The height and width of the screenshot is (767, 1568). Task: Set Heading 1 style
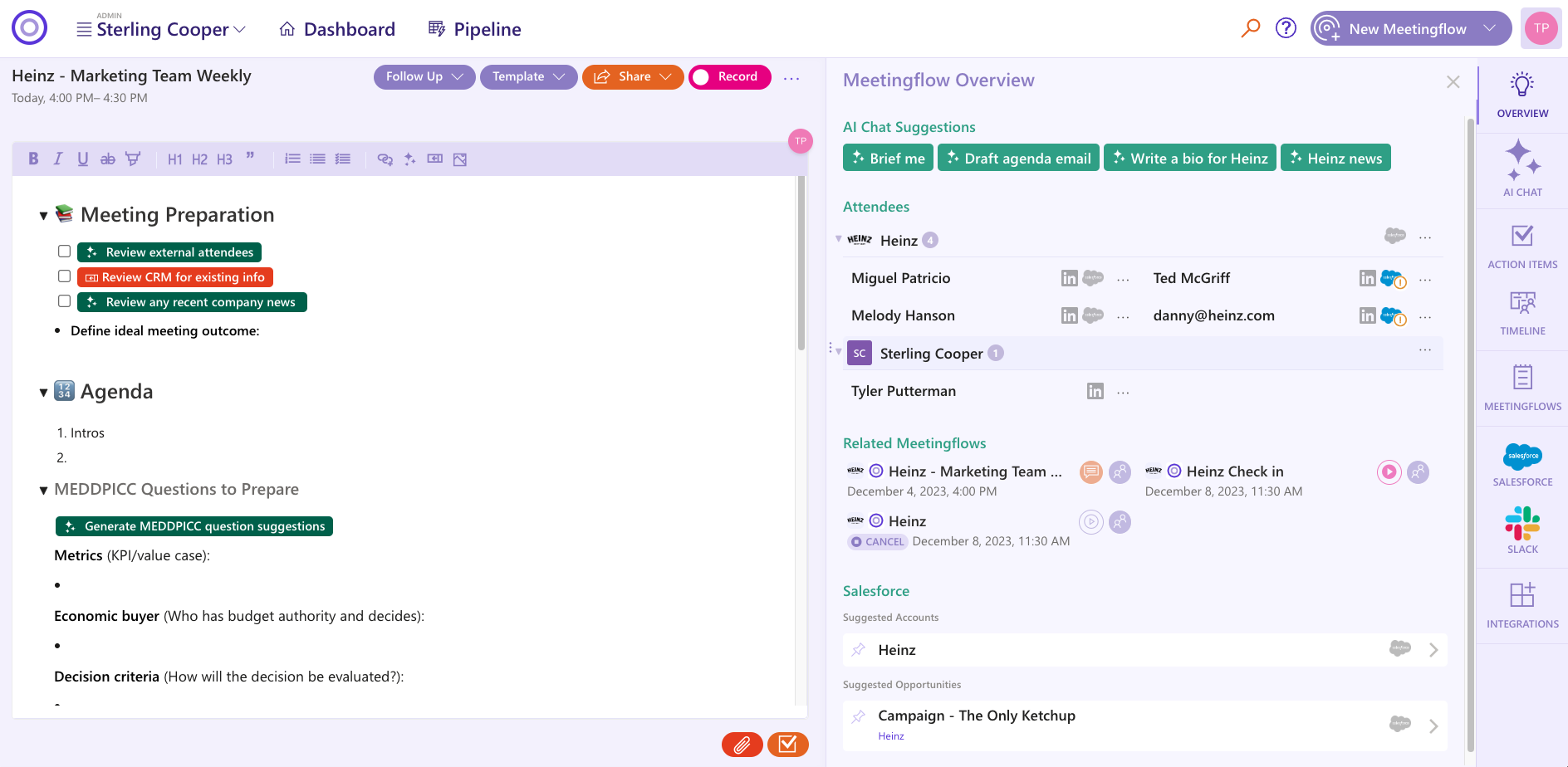pos(174,159)
